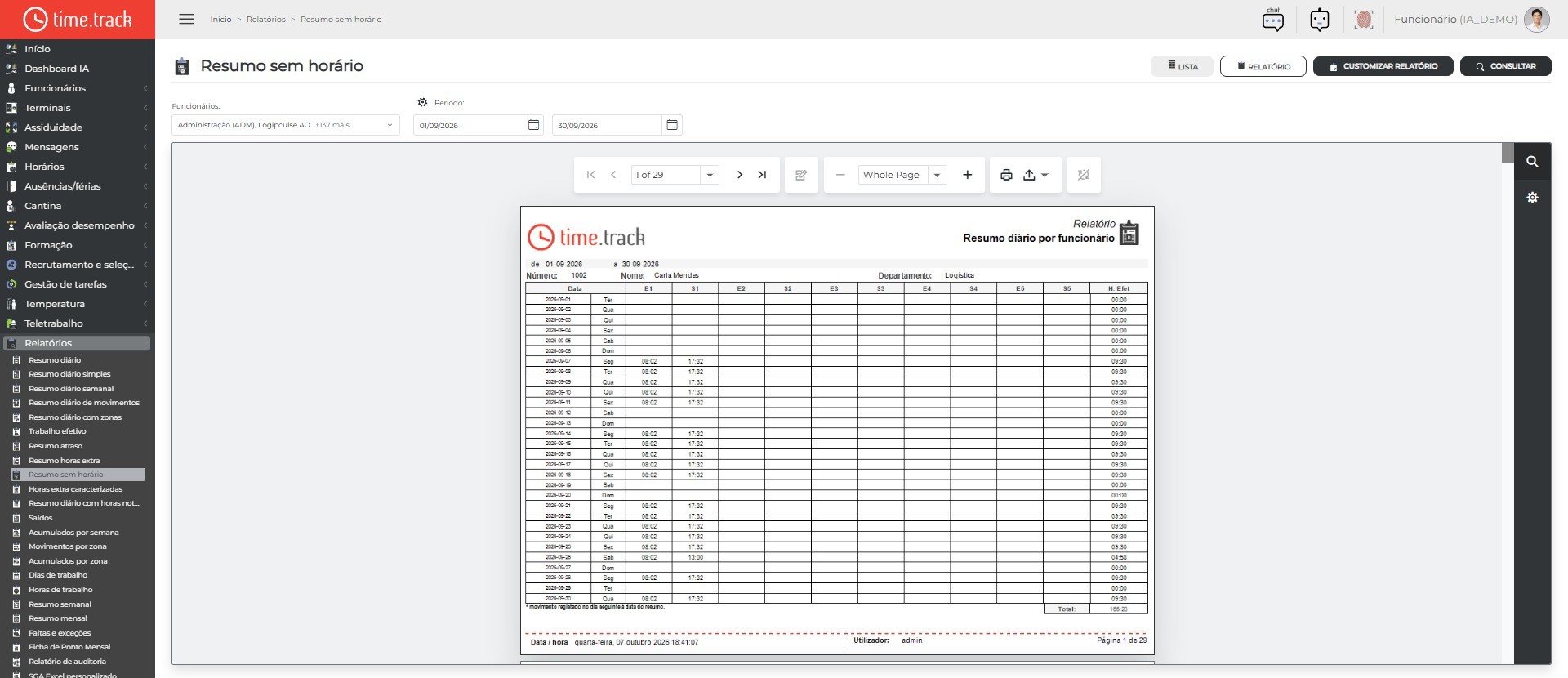This screenshot has height=678, width=1568.
Task: Open calendar for end date 30/09/2026
Action: [x=673, y=125]
